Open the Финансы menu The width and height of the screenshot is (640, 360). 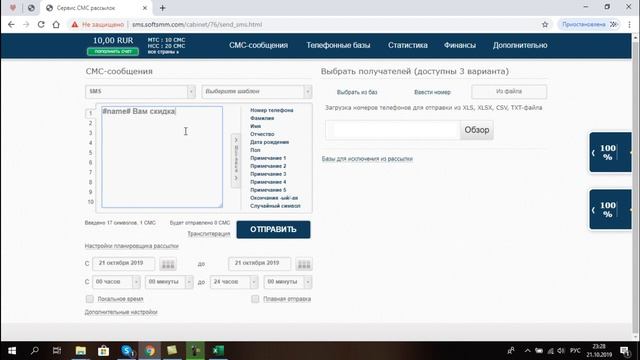[x=460, y=45]
